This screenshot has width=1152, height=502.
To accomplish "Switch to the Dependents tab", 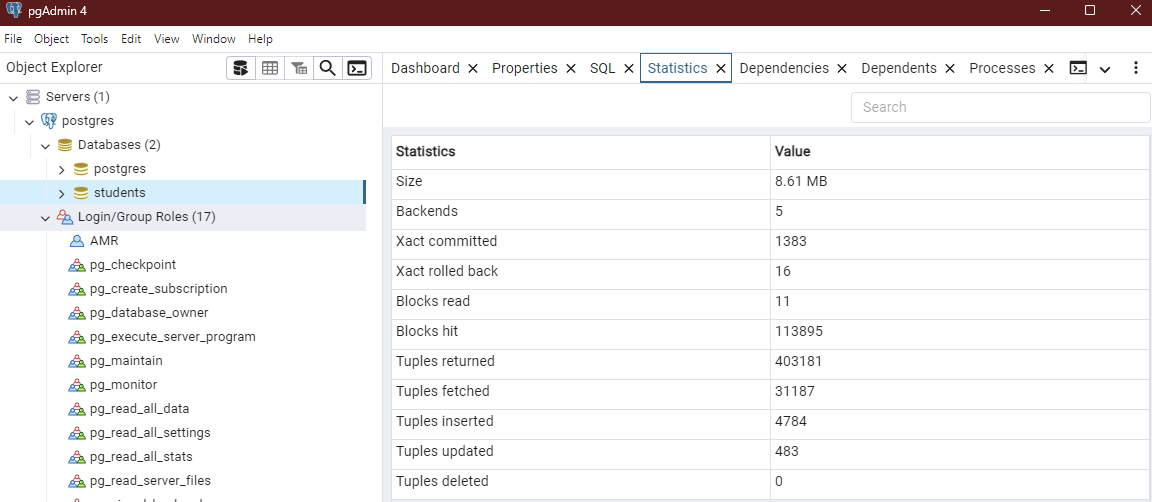I will click(x=899, y=68).
